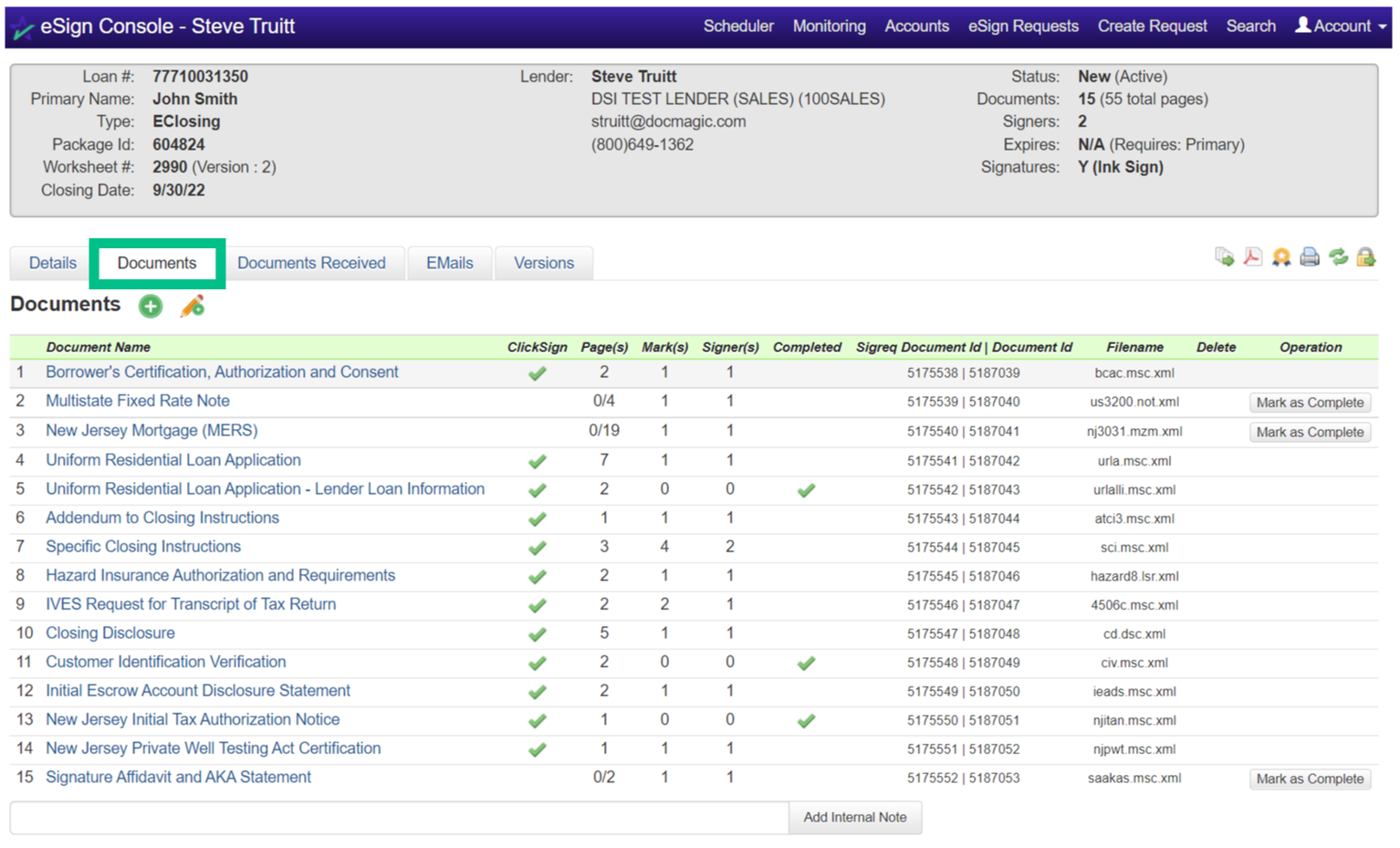Image resolution: width=1400 pixels, height=848 pixels.
Task: Click the loan number 77710031350
Action: (x=200, y=77)
